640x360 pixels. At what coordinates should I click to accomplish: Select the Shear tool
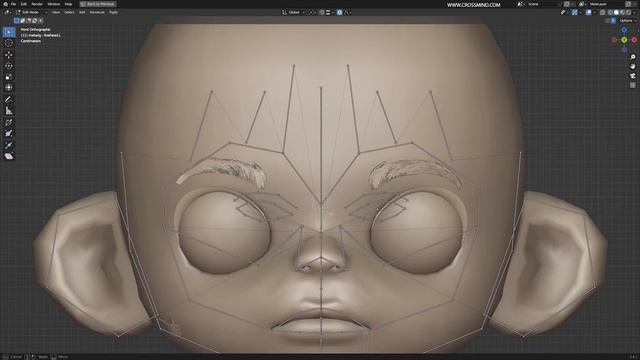pyautogui.click(x=9, y=156)
